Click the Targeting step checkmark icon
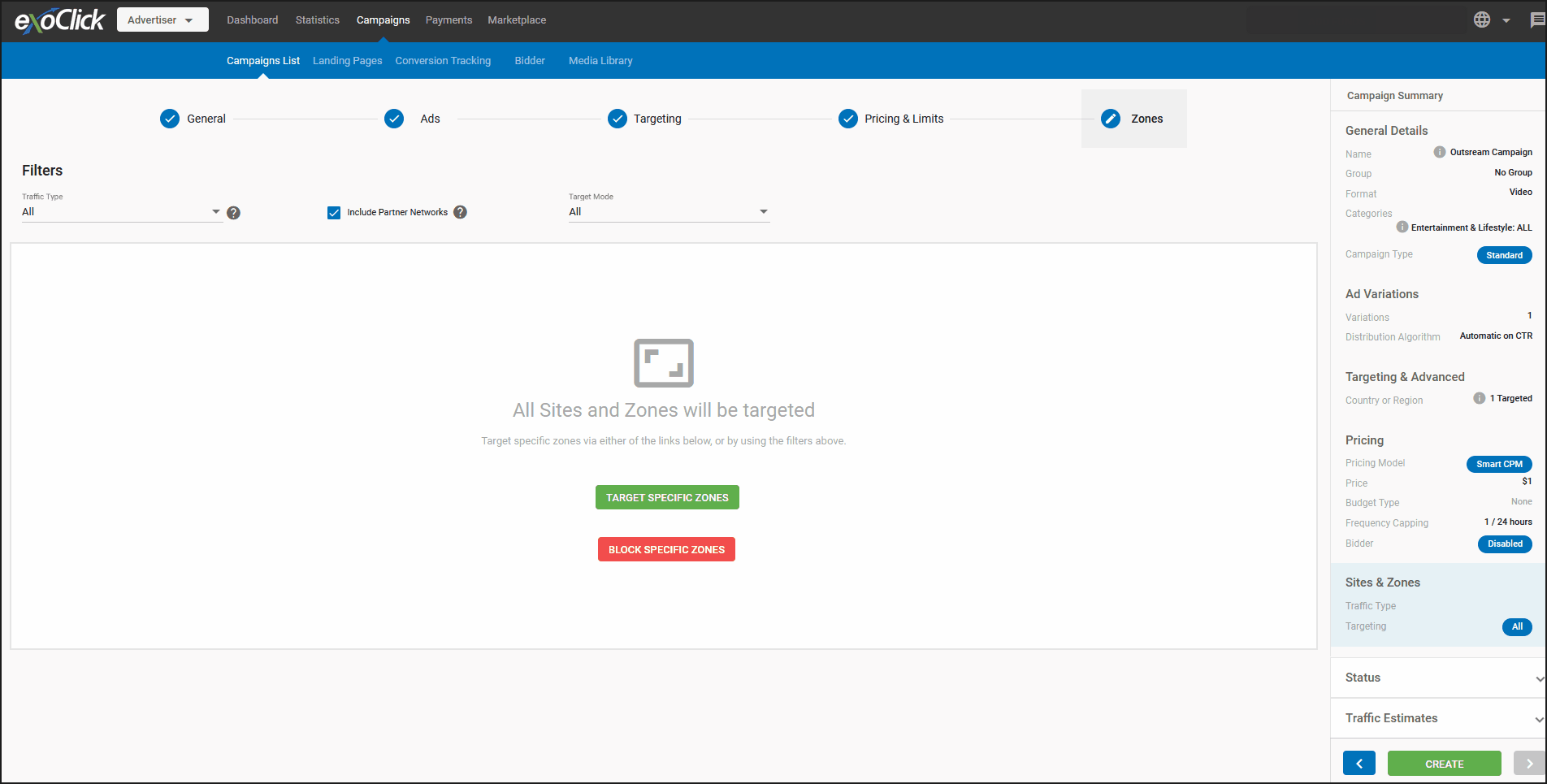The image size is (1547, 784). click(x=617, y=119)
